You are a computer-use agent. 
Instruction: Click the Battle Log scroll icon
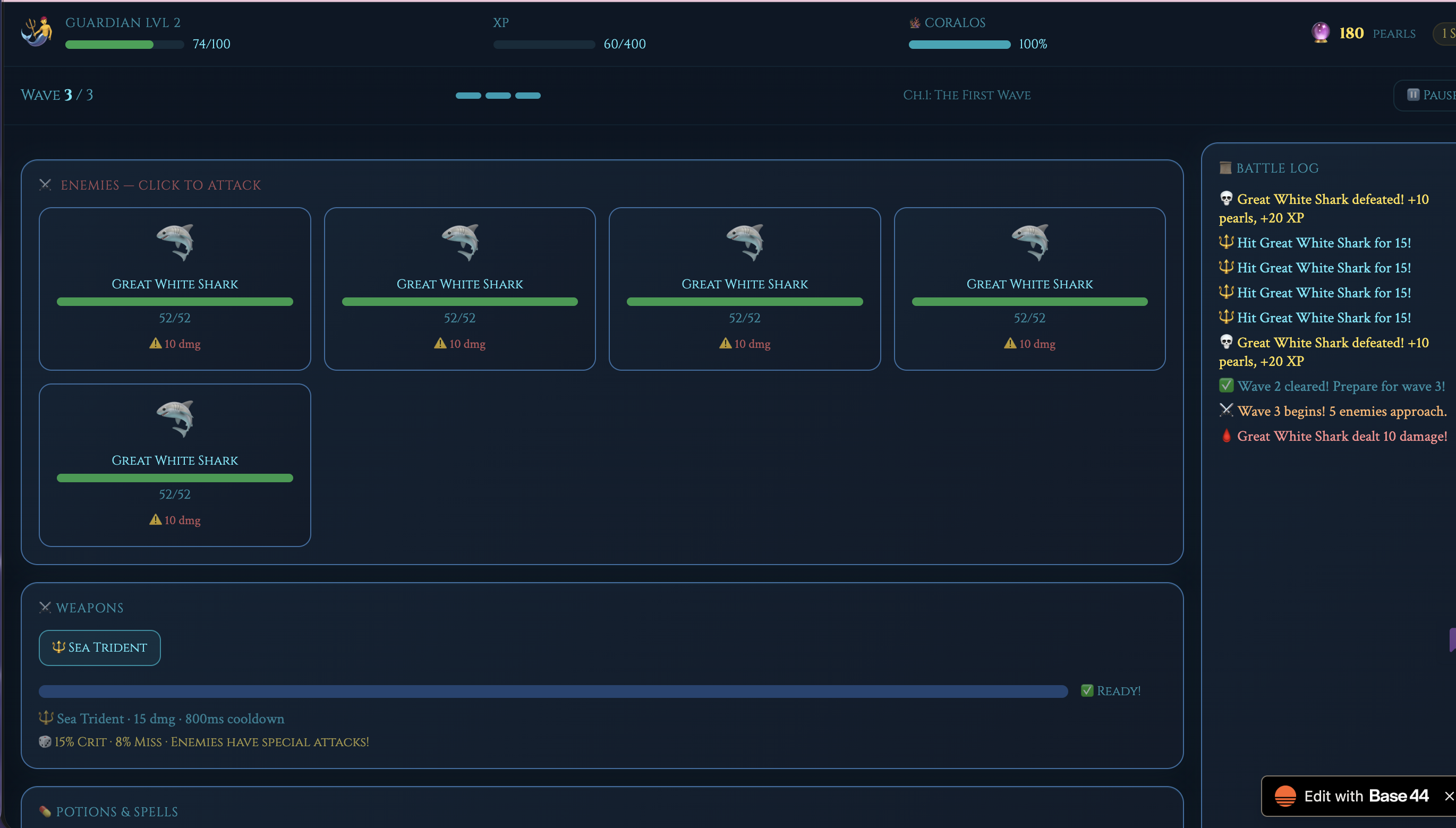[1225, 168]
